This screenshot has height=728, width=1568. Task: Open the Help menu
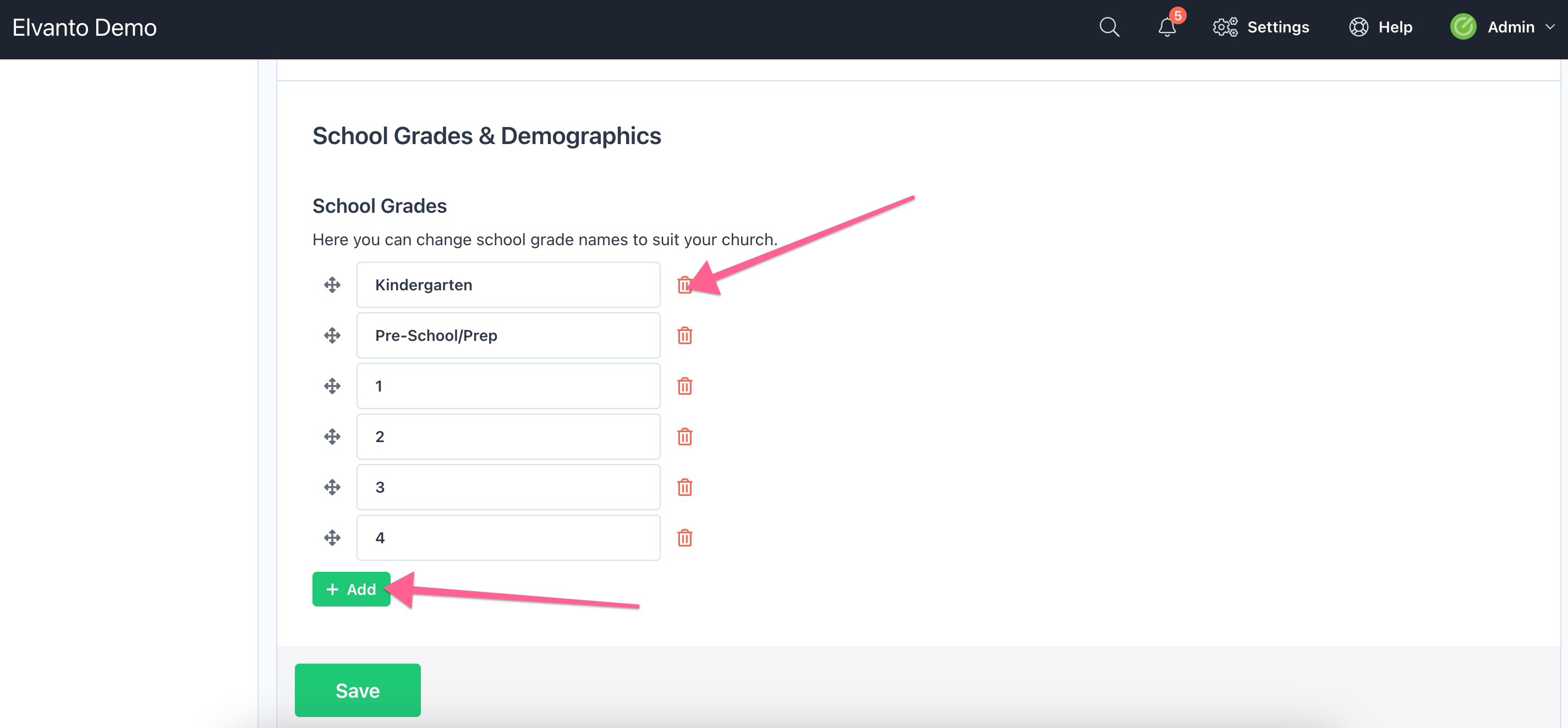point(1380,27)
